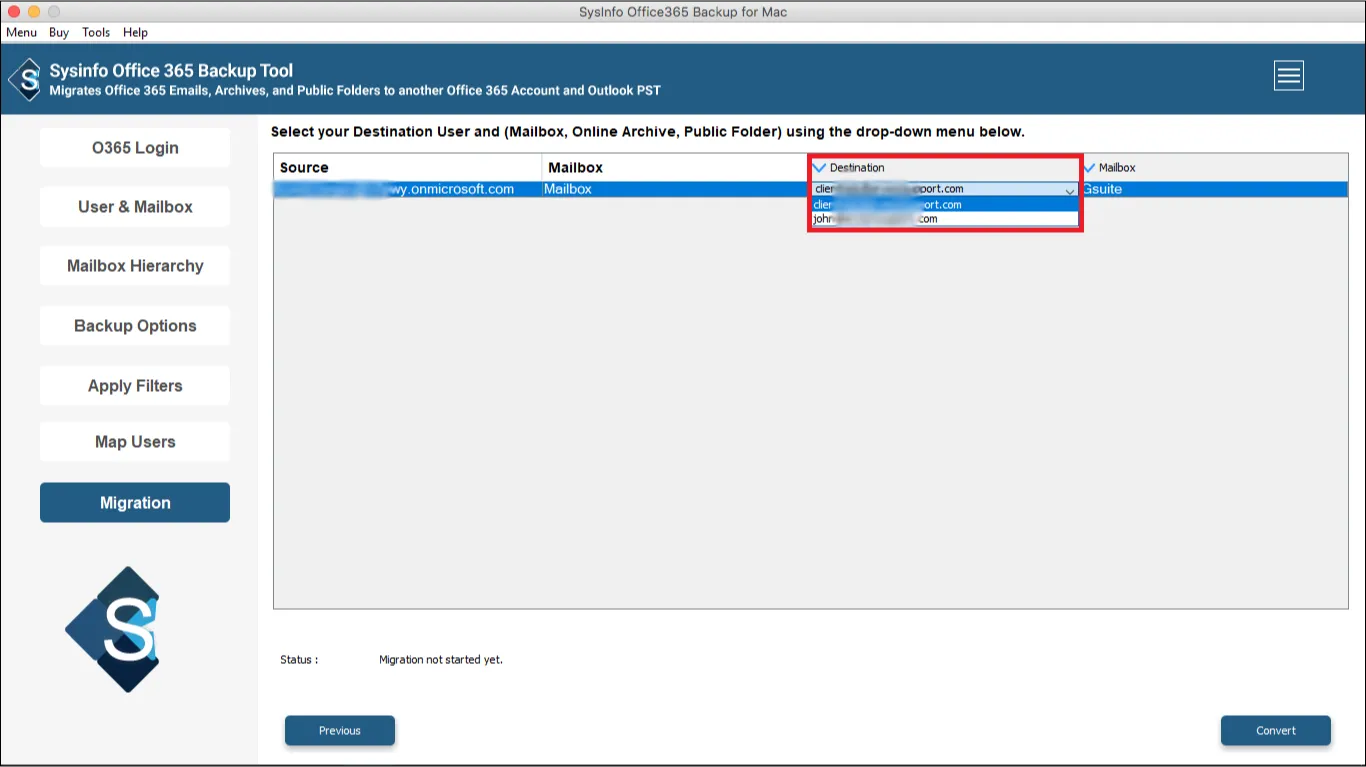Image resolution: width=1366 pixels, height=767 pixels.
Task: Minimize the window with the yellow button
Action: [33, 12]
